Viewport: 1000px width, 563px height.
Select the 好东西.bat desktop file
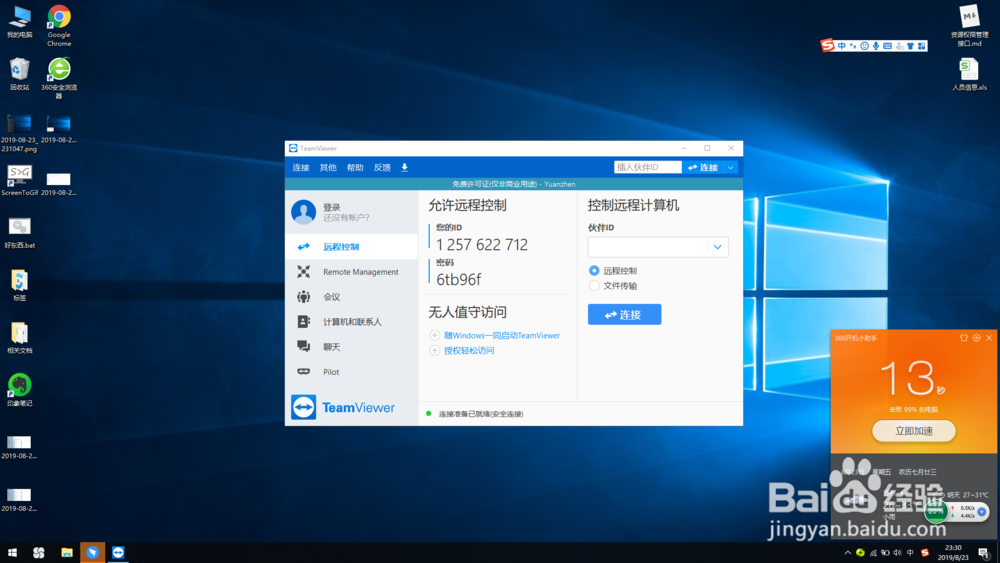[20, 232]
